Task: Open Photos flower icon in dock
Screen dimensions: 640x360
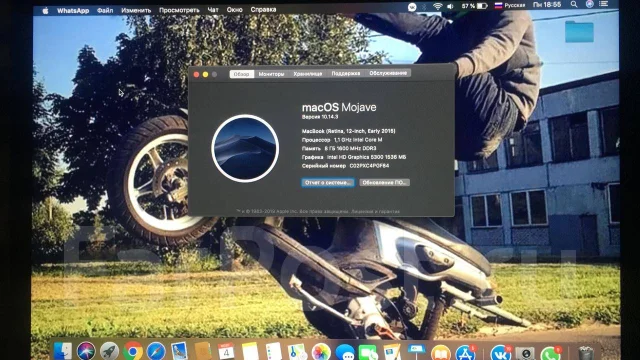Action: point(321,351)
